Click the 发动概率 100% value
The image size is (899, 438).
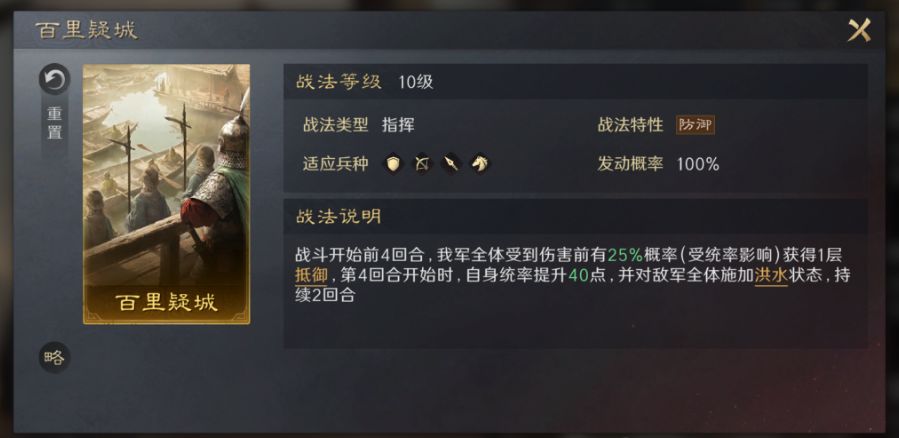pos(698,165)
